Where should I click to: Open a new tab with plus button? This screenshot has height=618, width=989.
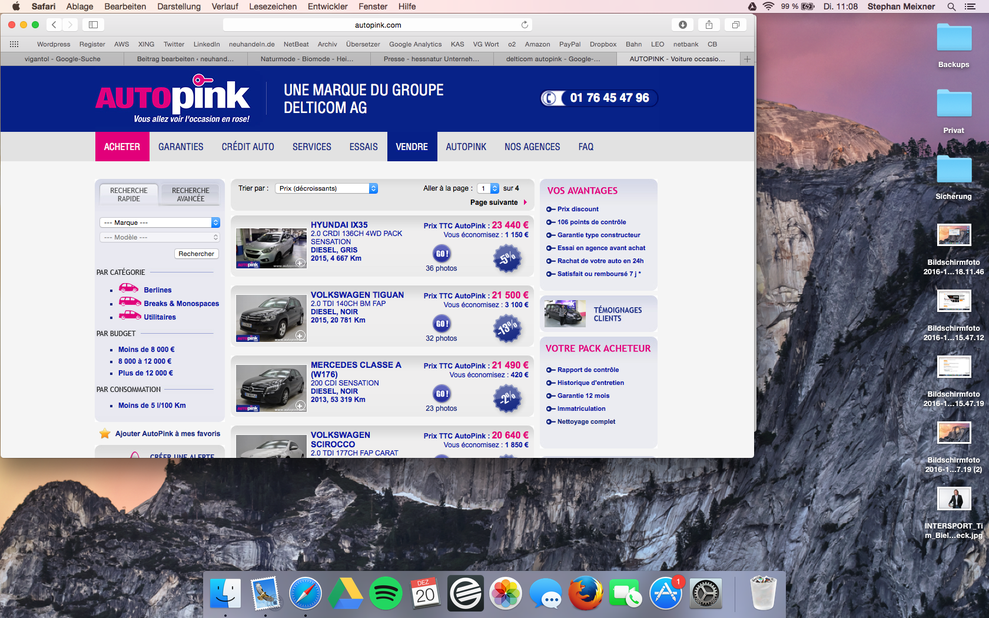click(747, 59)
